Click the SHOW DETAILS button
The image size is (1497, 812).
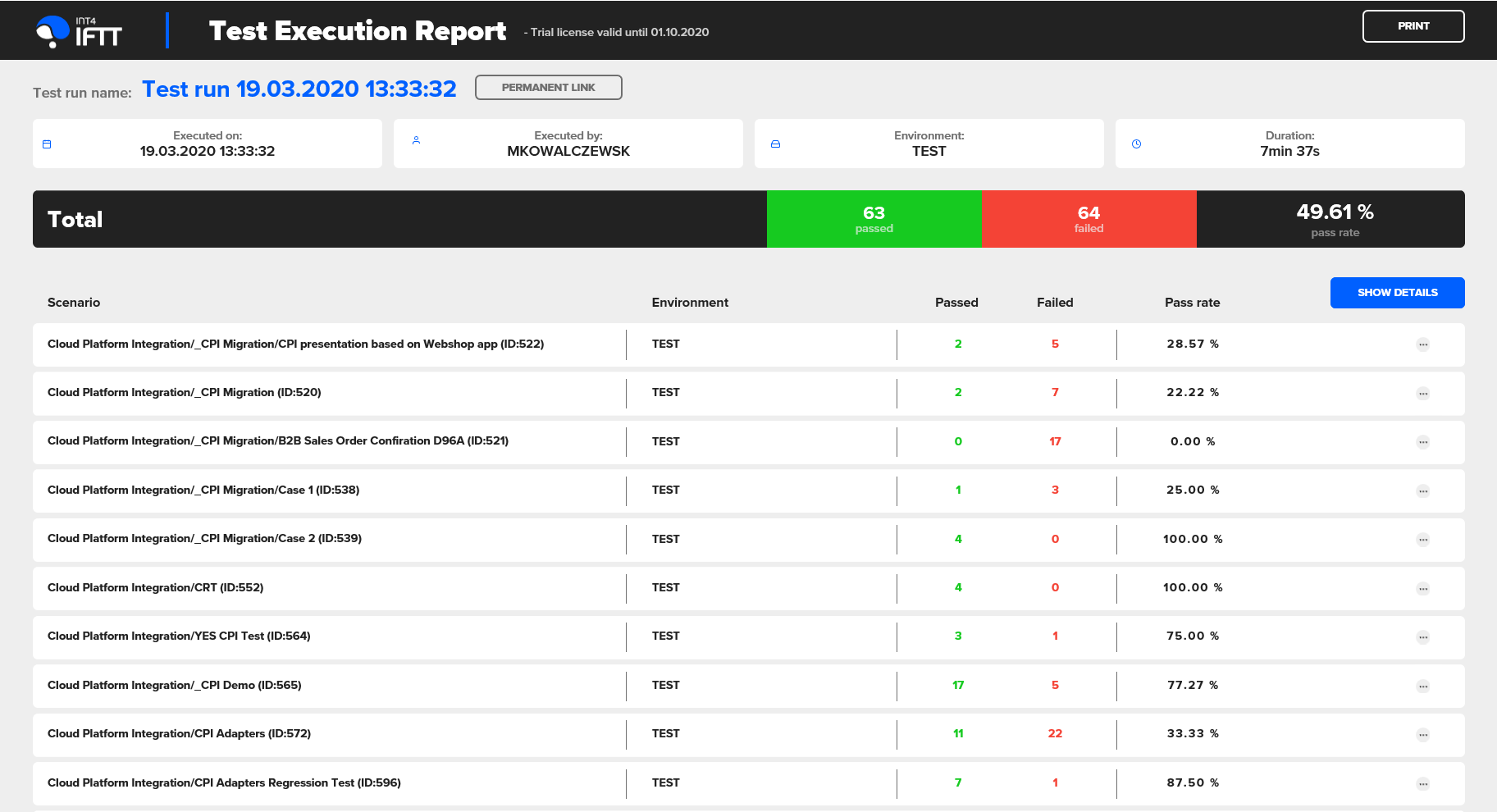(x=1397, y=293)
